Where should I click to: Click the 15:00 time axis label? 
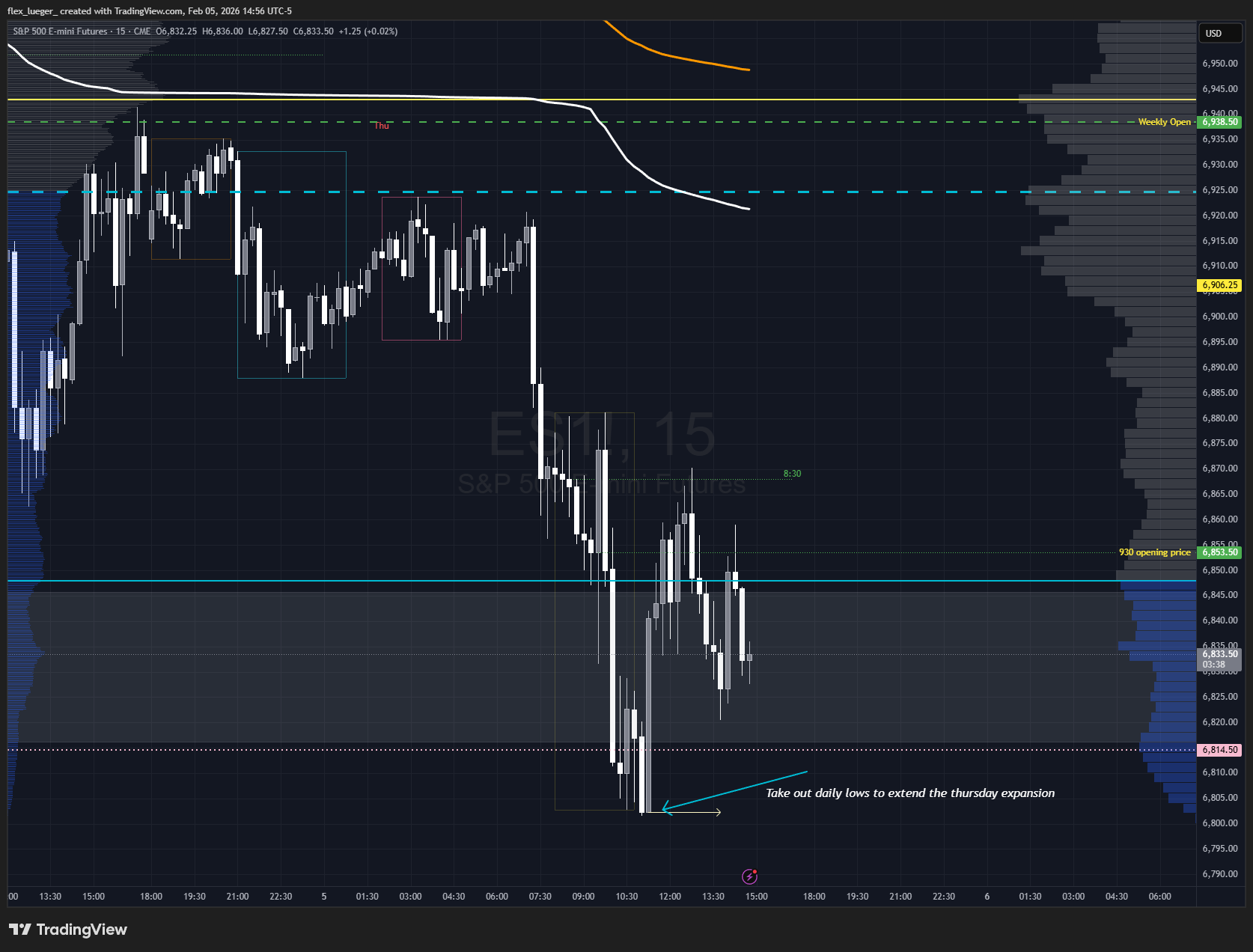point(756,897)
